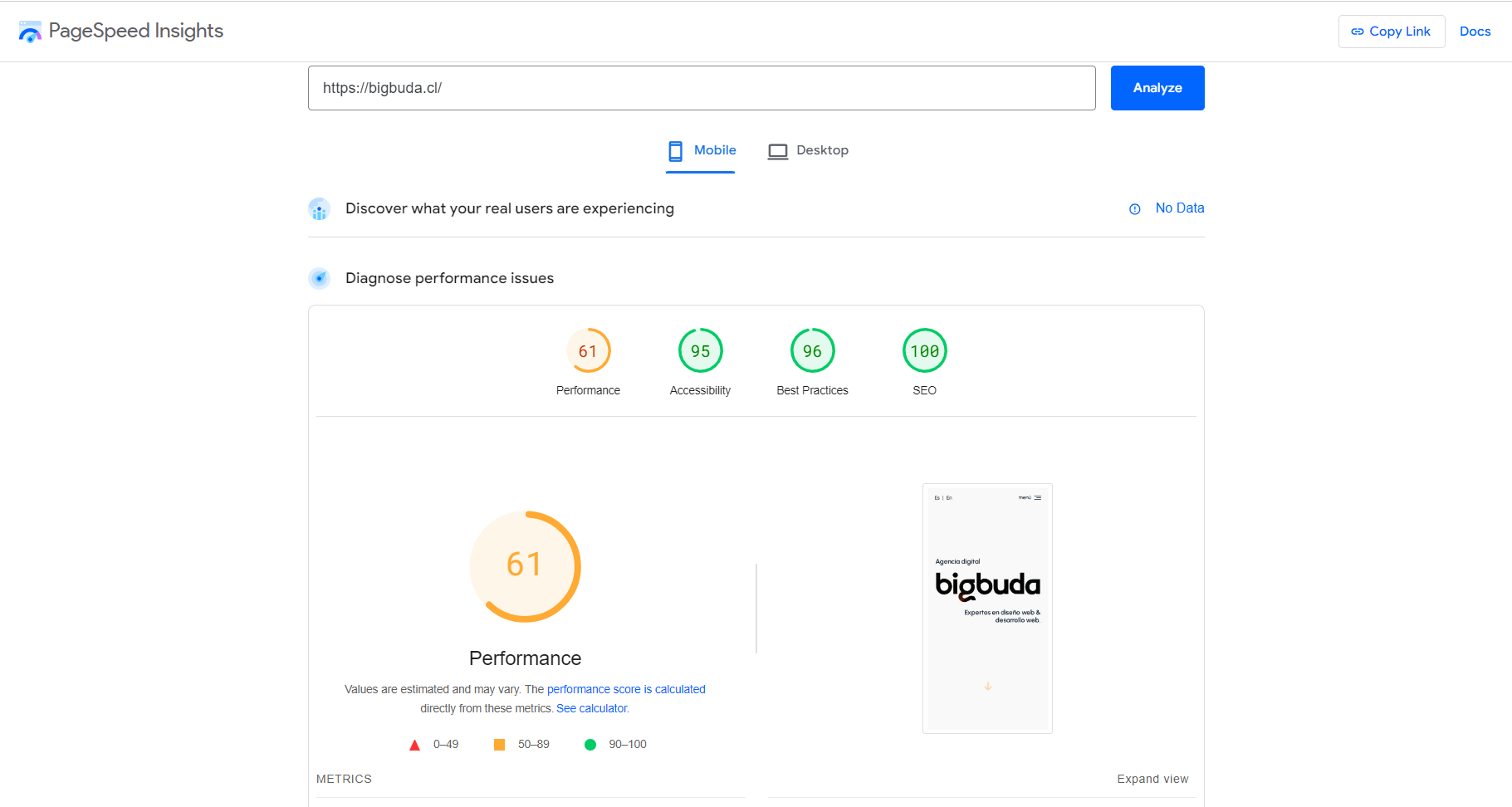The width and height of the screenshot is (1512, 807).
Task: Click the No Data info icon
Action: pos(1135,209)
